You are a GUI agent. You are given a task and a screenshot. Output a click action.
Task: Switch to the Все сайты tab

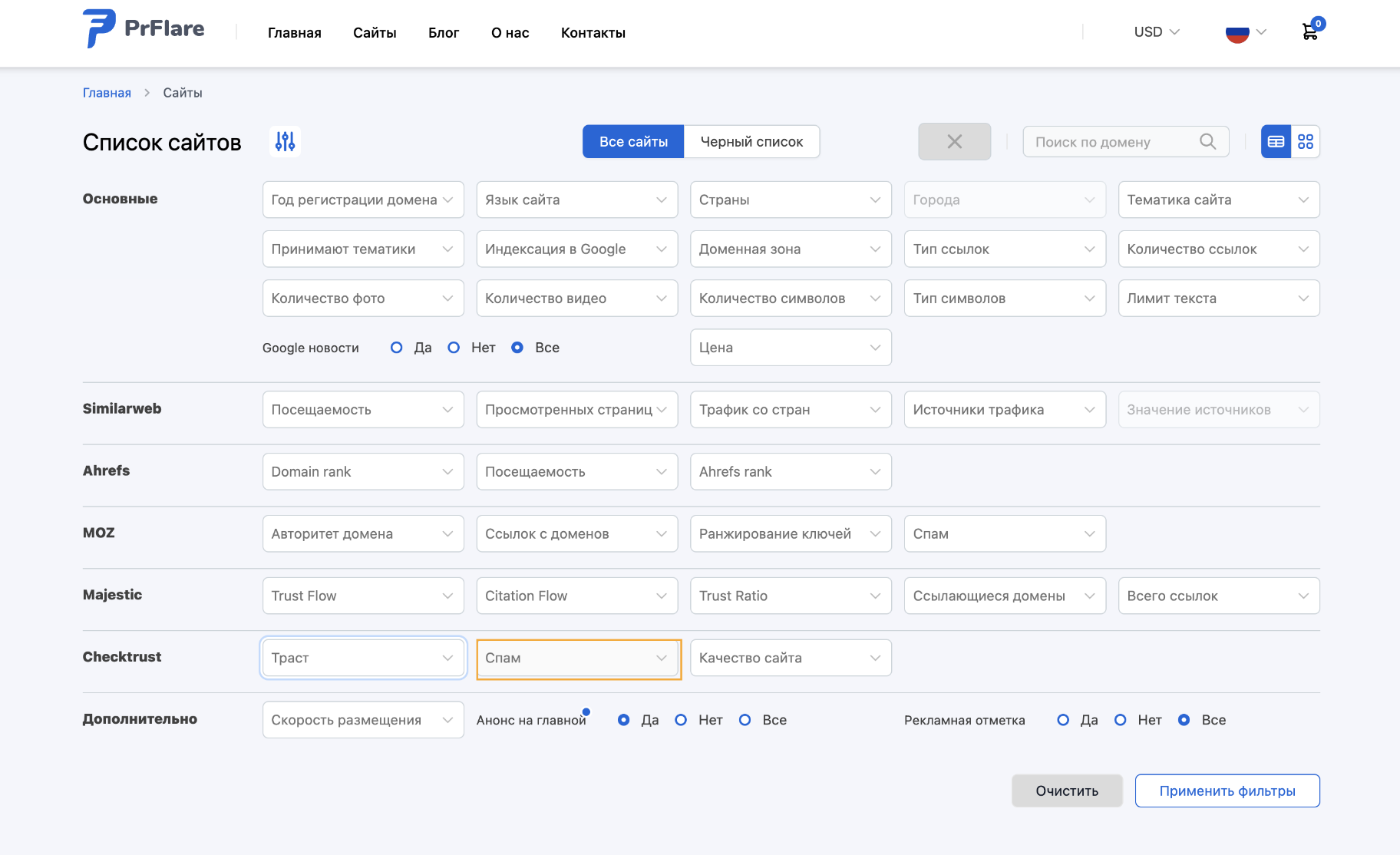pos(633,142)
